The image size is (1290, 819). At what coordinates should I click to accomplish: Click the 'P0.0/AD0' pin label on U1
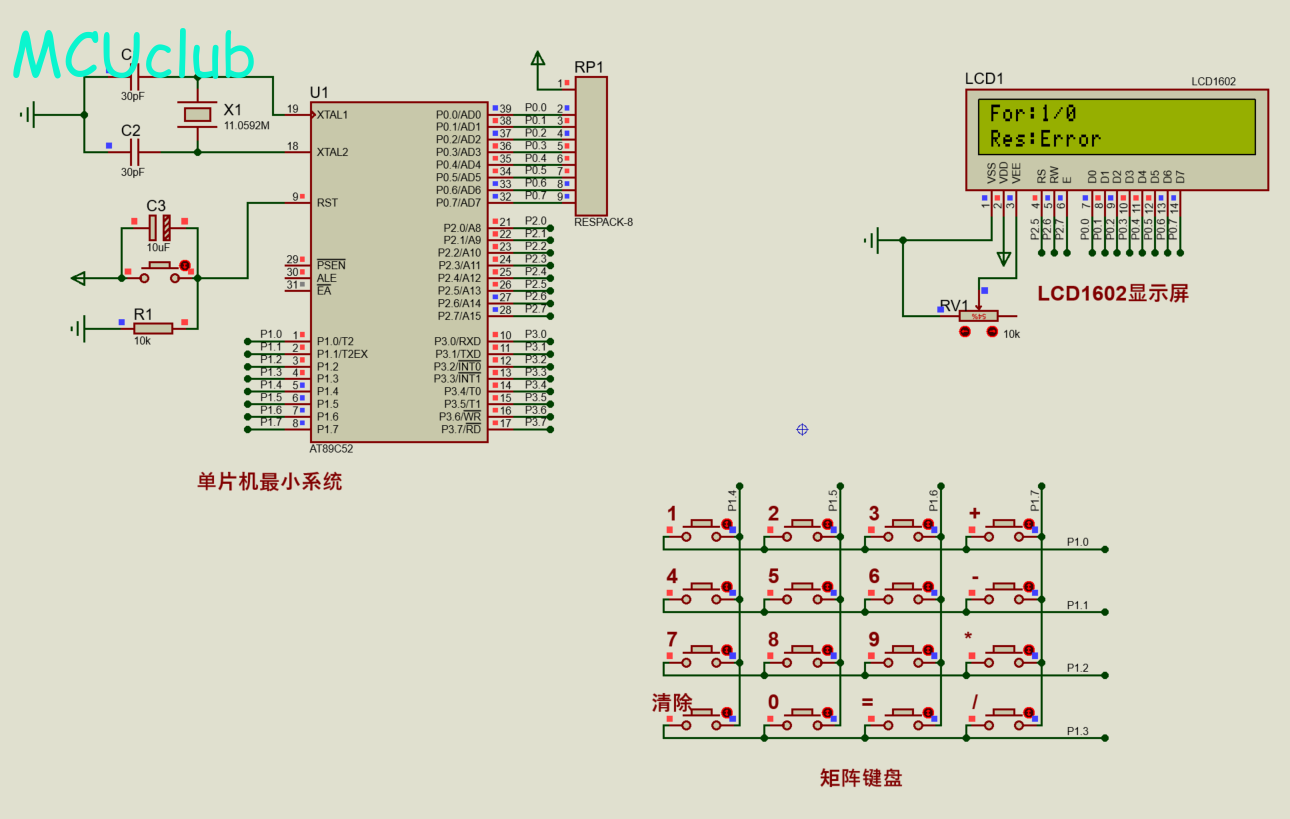pos(458,115)
